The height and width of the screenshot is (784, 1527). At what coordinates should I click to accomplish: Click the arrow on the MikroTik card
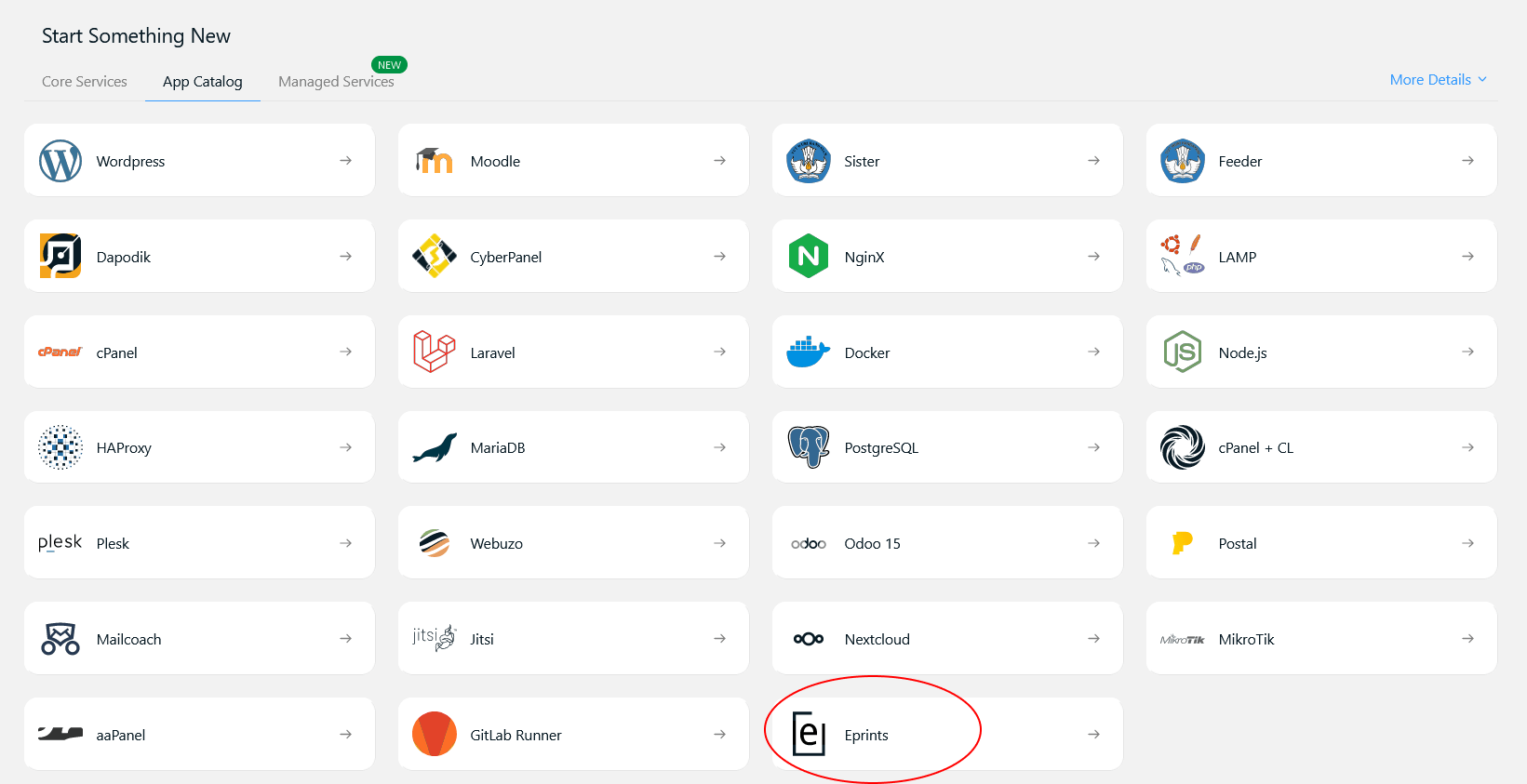(x=1467, y=639)
